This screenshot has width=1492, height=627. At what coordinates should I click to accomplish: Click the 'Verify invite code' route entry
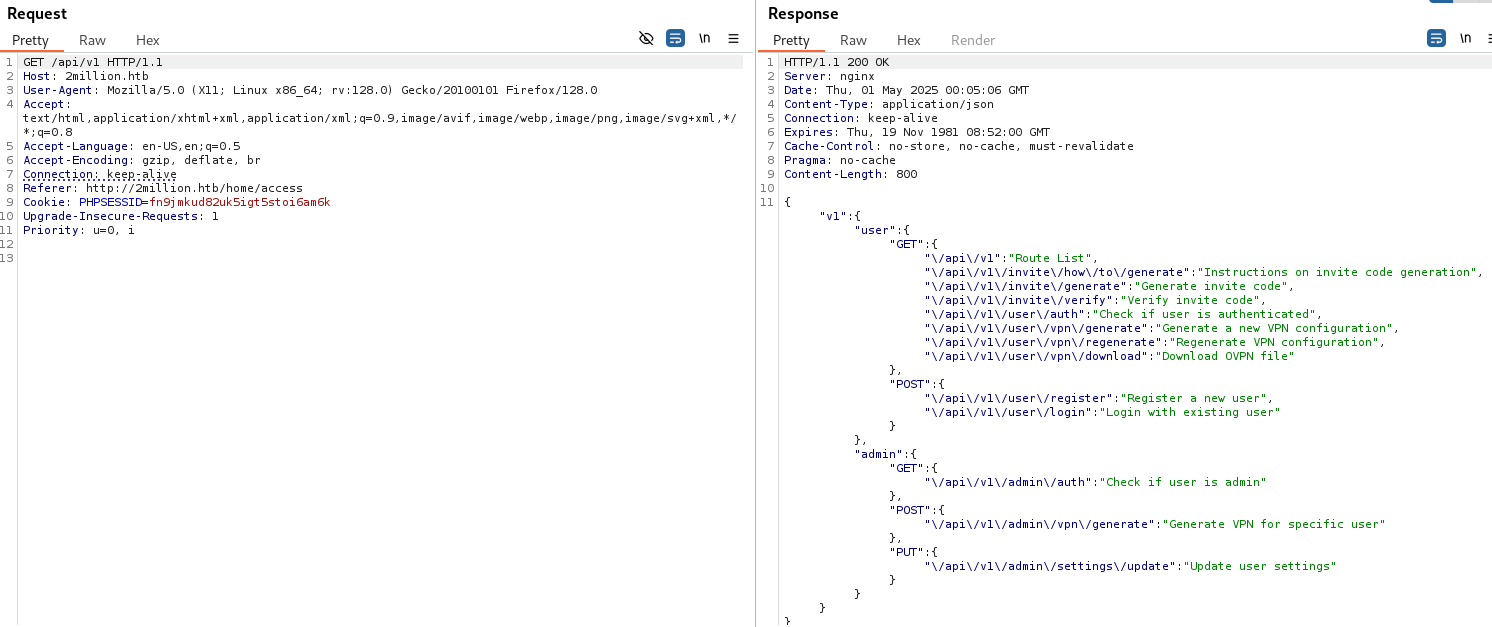[1095, 300]
